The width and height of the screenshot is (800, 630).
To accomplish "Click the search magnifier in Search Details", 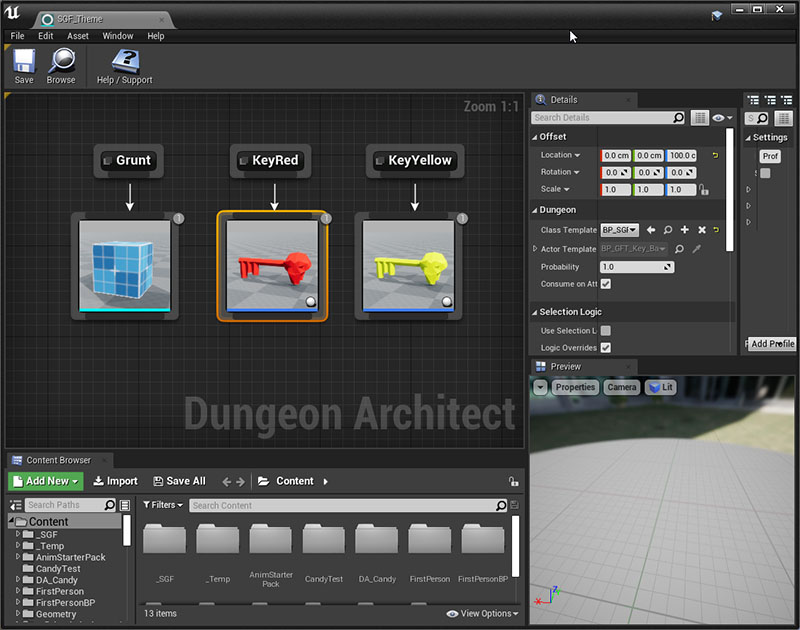I will [x=678, y=118].
